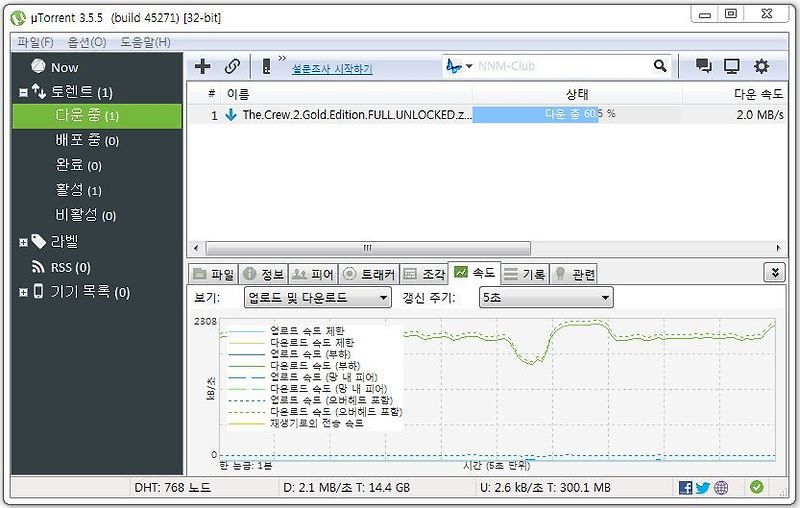Click the D: 2.1 MB/초 download status
The image size is (800, 508).
tap(346, 488)
